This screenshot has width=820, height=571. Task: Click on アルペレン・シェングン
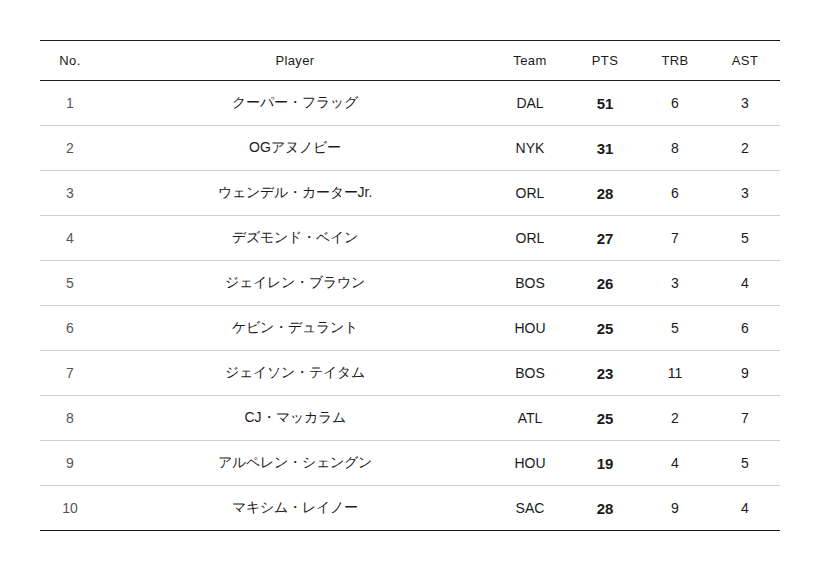point(295,463)
